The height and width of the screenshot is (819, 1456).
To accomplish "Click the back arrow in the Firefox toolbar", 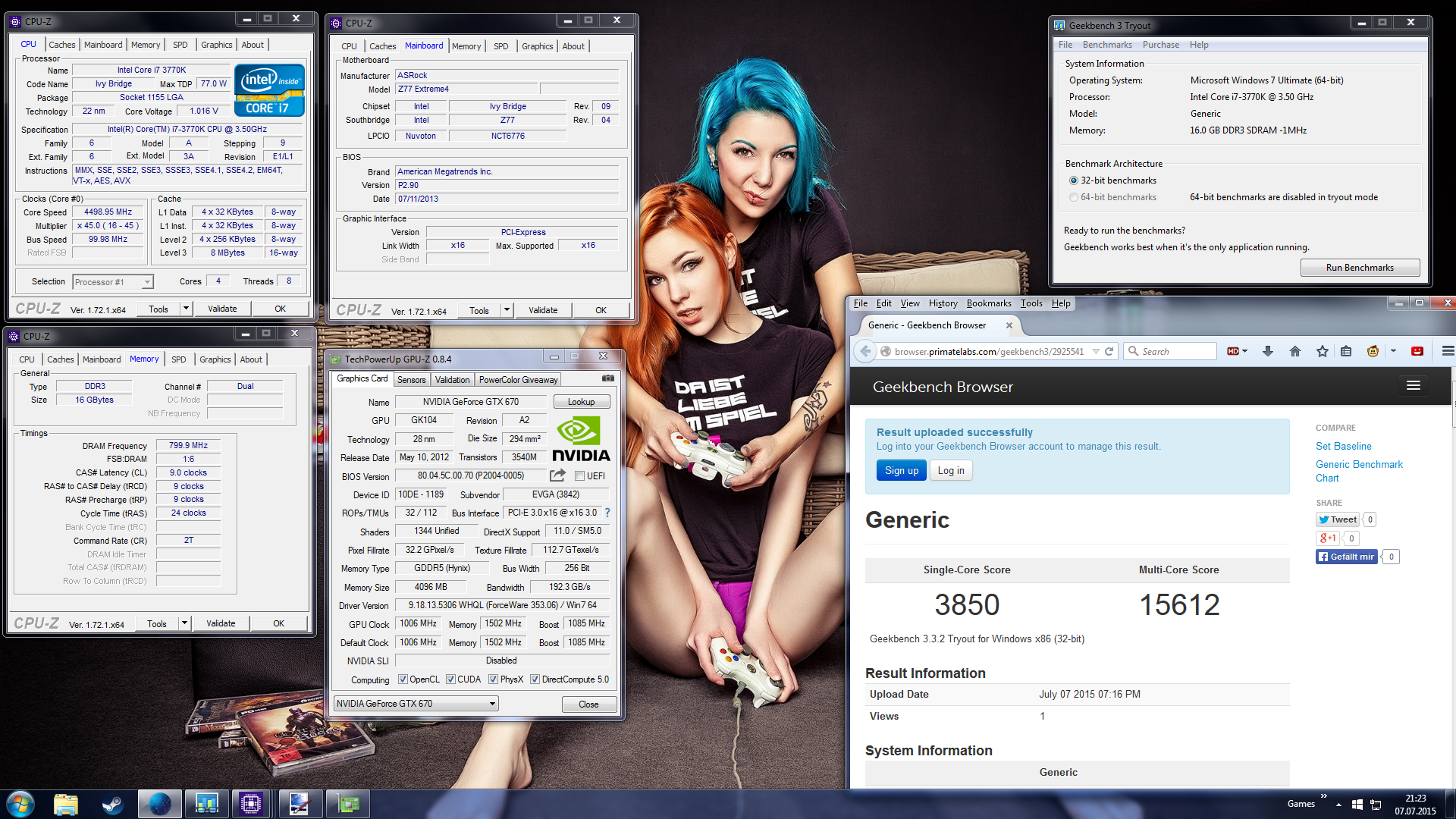I will (x=864, y=351).
